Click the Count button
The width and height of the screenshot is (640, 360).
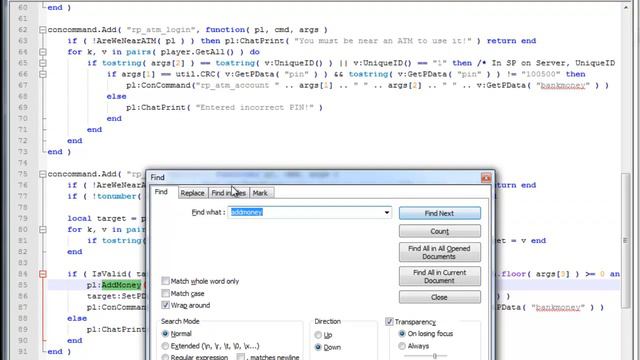pos(440,231)
